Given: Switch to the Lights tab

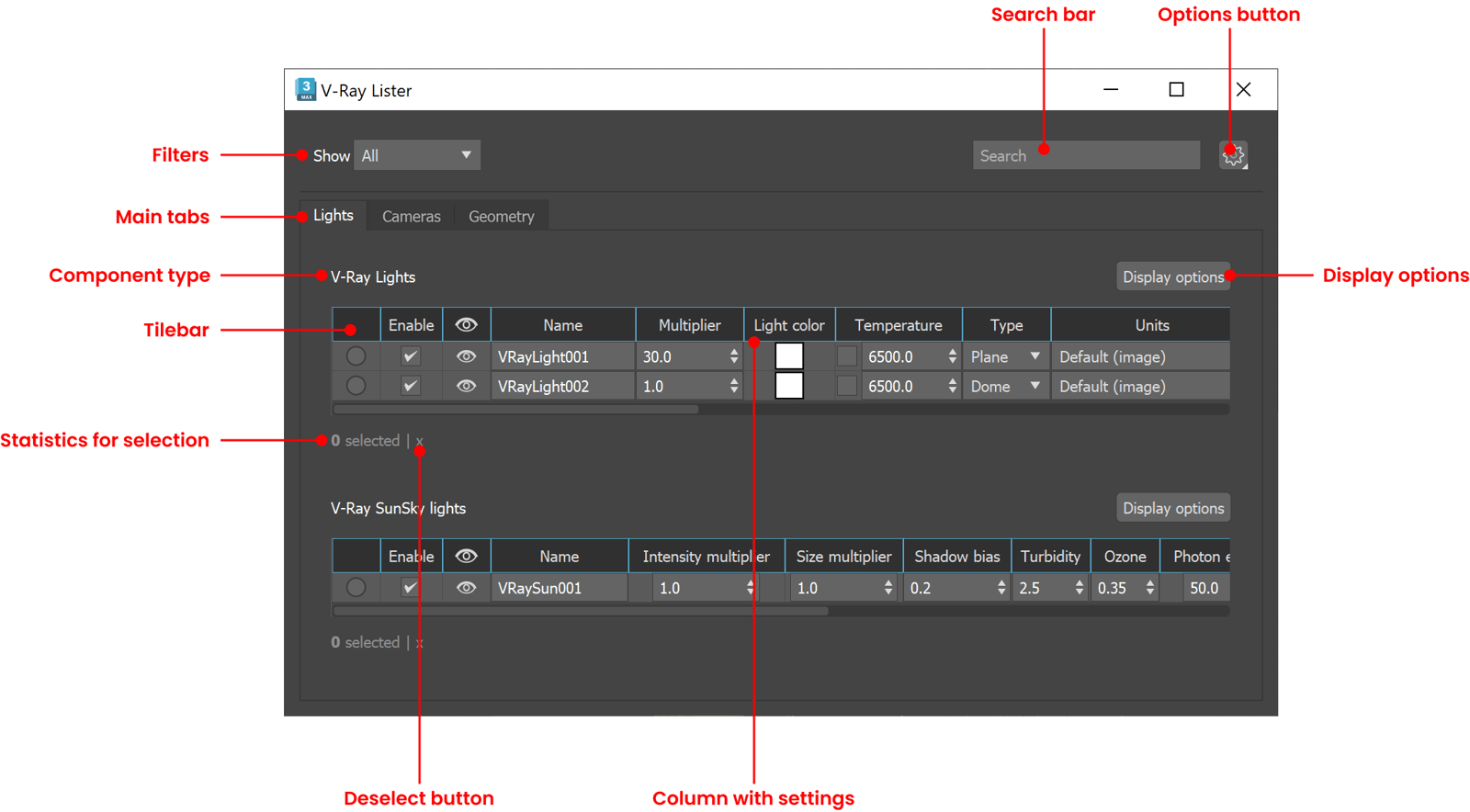Looking at the screenshot, I should pos(333,215).
